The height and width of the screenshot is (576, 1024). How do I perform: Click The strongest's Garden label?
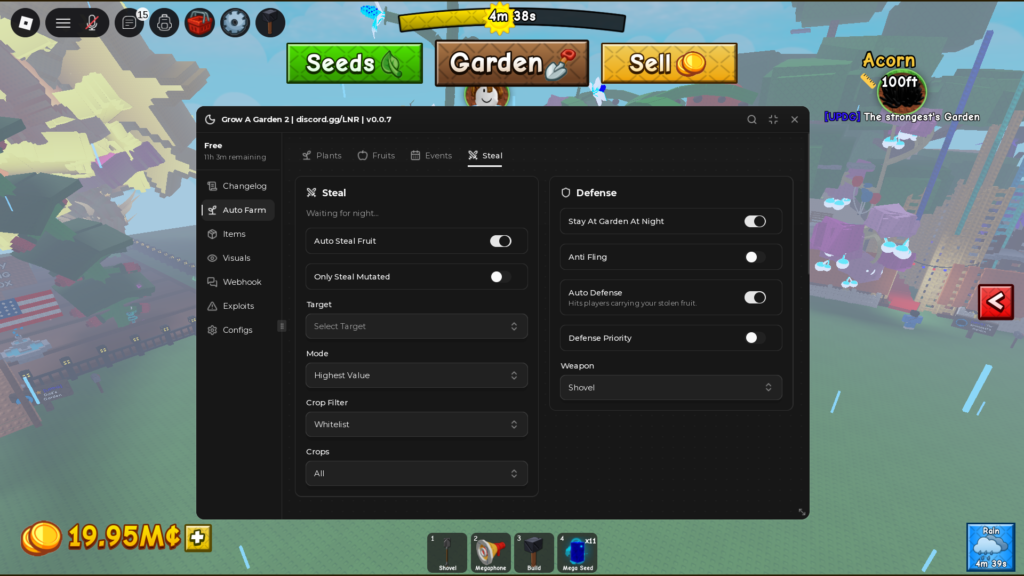point(921,117)
